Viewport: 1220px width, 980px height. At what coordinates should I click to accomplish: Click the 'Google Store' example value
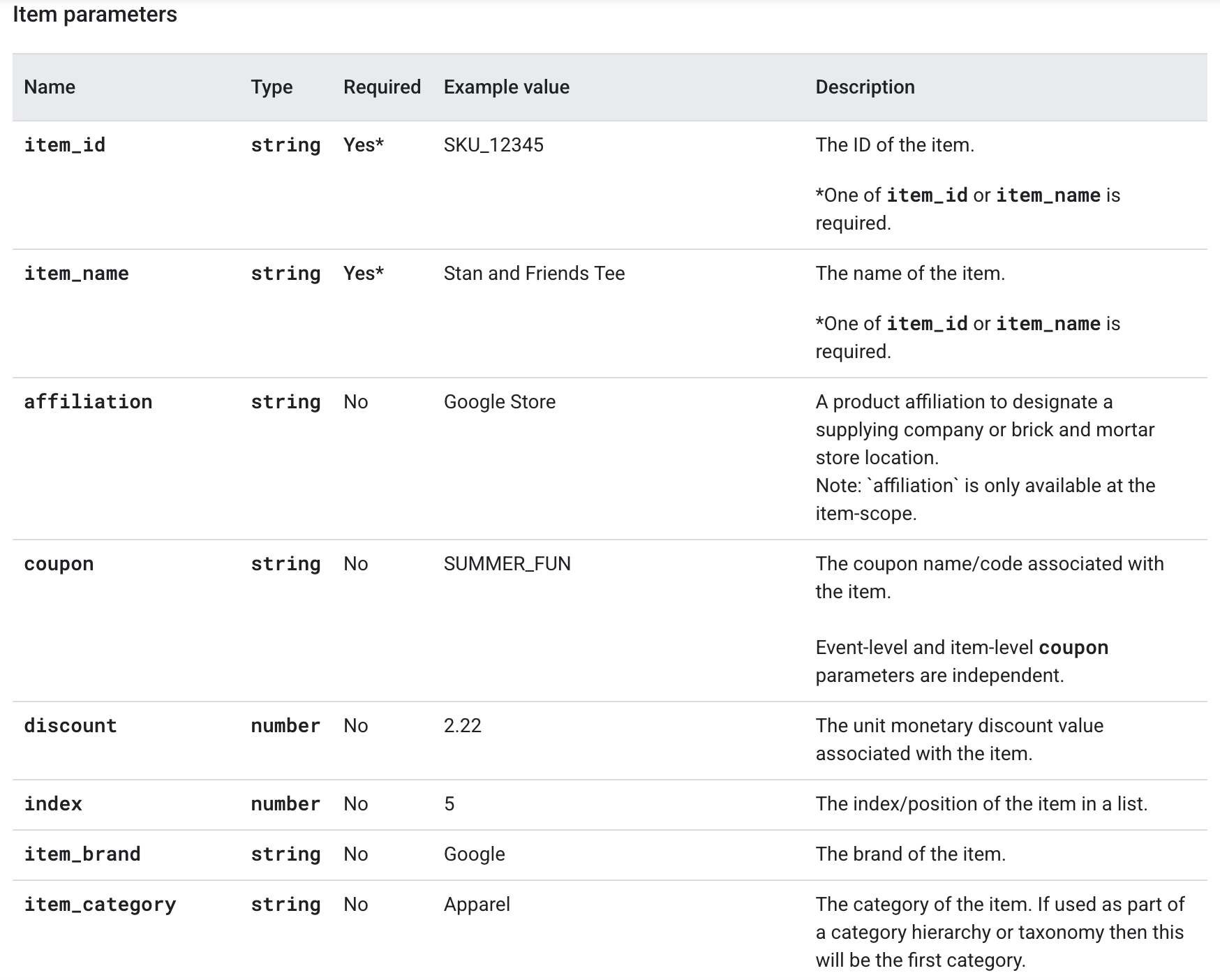point(500,401)
